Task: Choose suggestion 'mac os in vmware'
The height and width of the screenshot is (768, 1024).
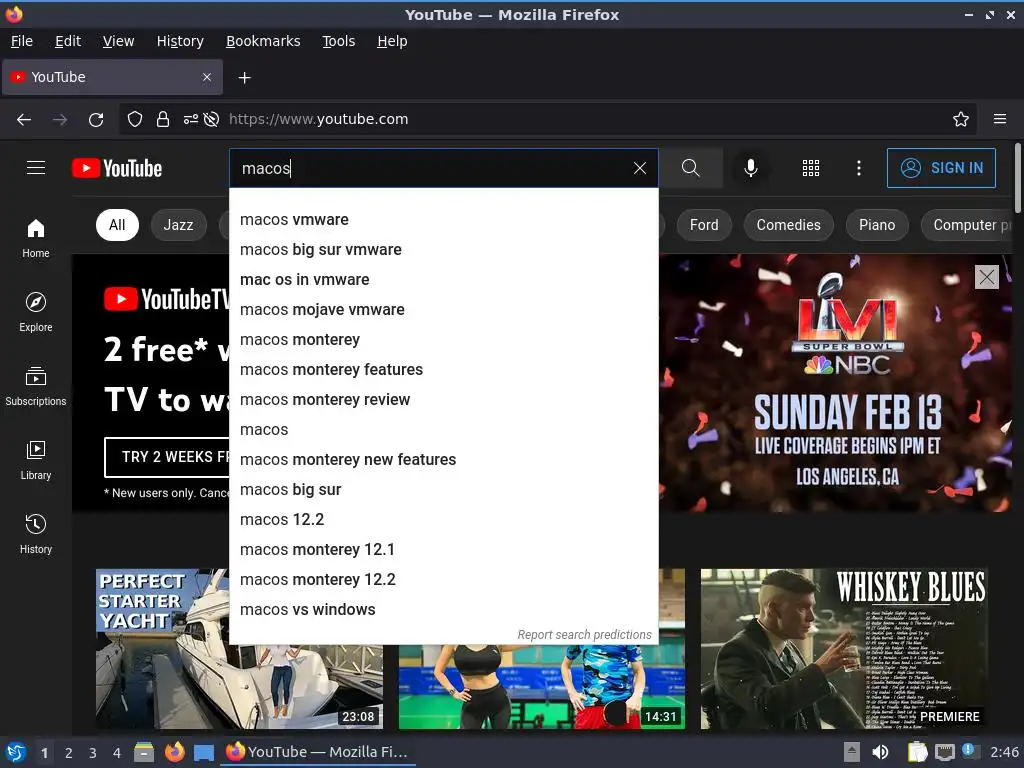Action: [x=443, y=280]
